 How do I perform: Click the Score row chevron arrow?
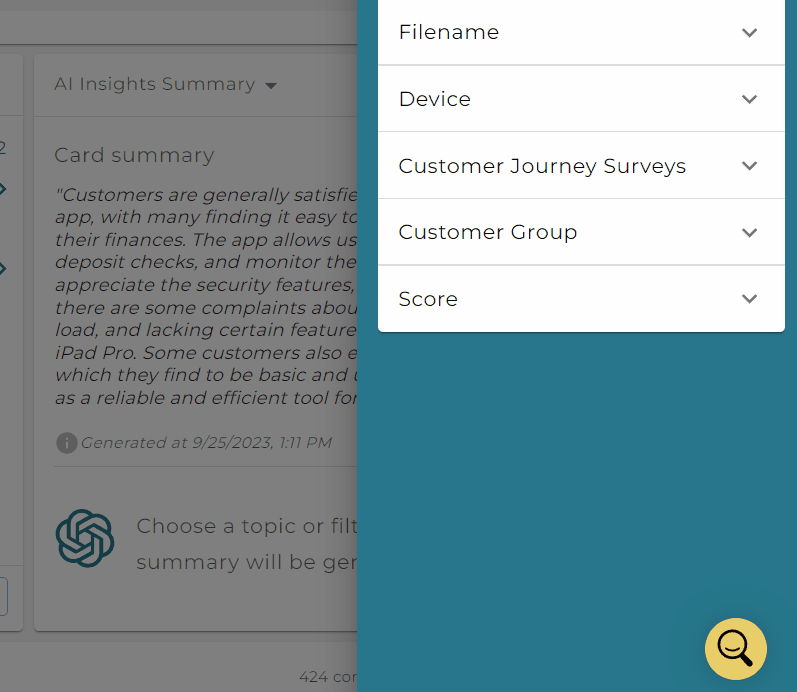tap(749, 298)
